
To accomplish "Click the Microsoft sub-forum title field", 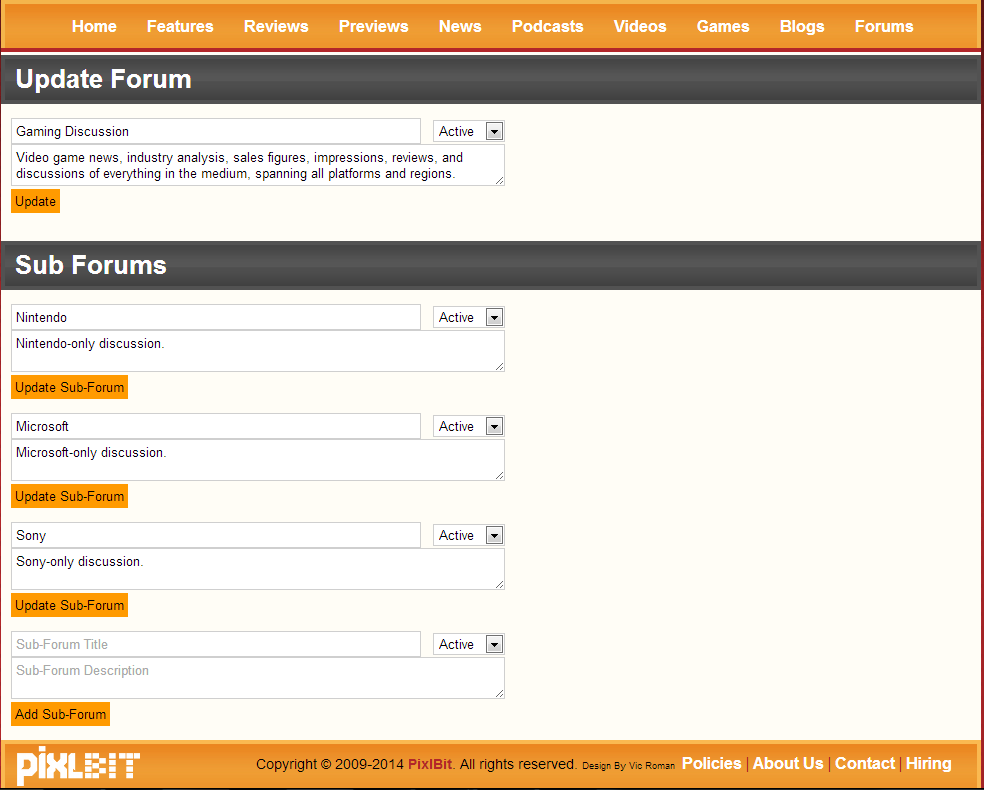I will 216,426.
